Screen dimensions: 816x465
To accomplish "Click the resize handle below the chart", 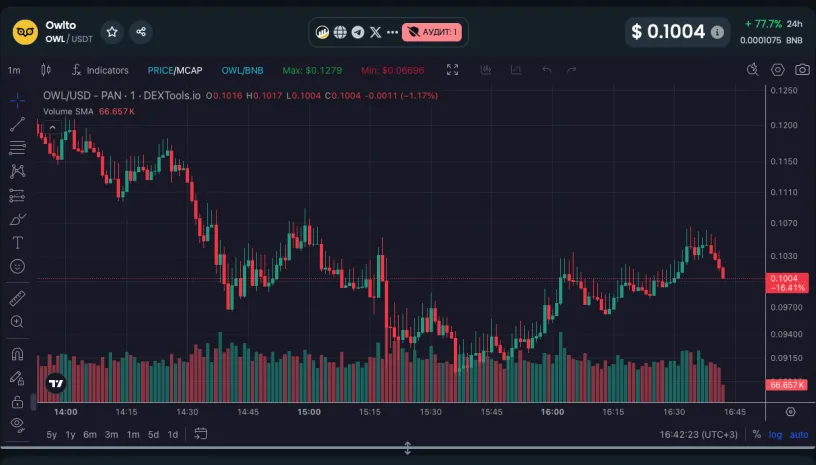I will tap(407, 449).
